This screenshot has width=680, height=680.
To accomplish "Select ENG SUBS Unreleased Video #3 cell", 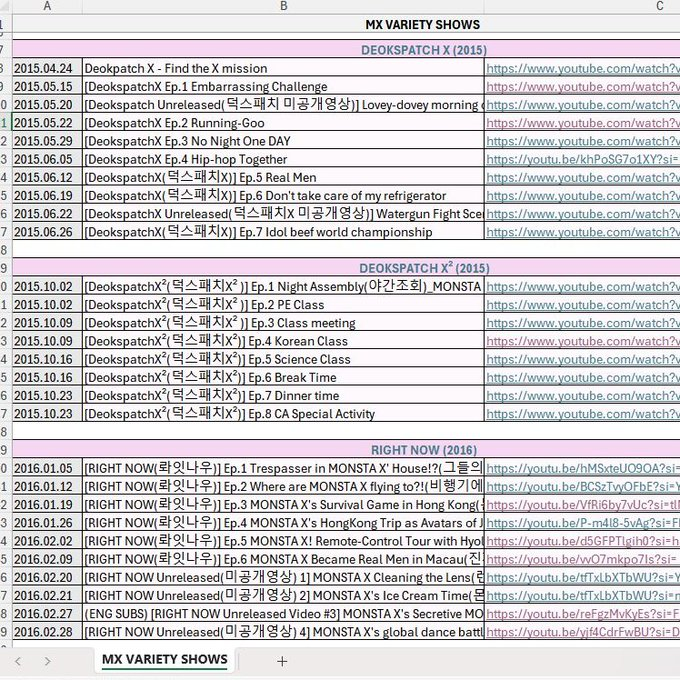I will (x=283, y=614).
